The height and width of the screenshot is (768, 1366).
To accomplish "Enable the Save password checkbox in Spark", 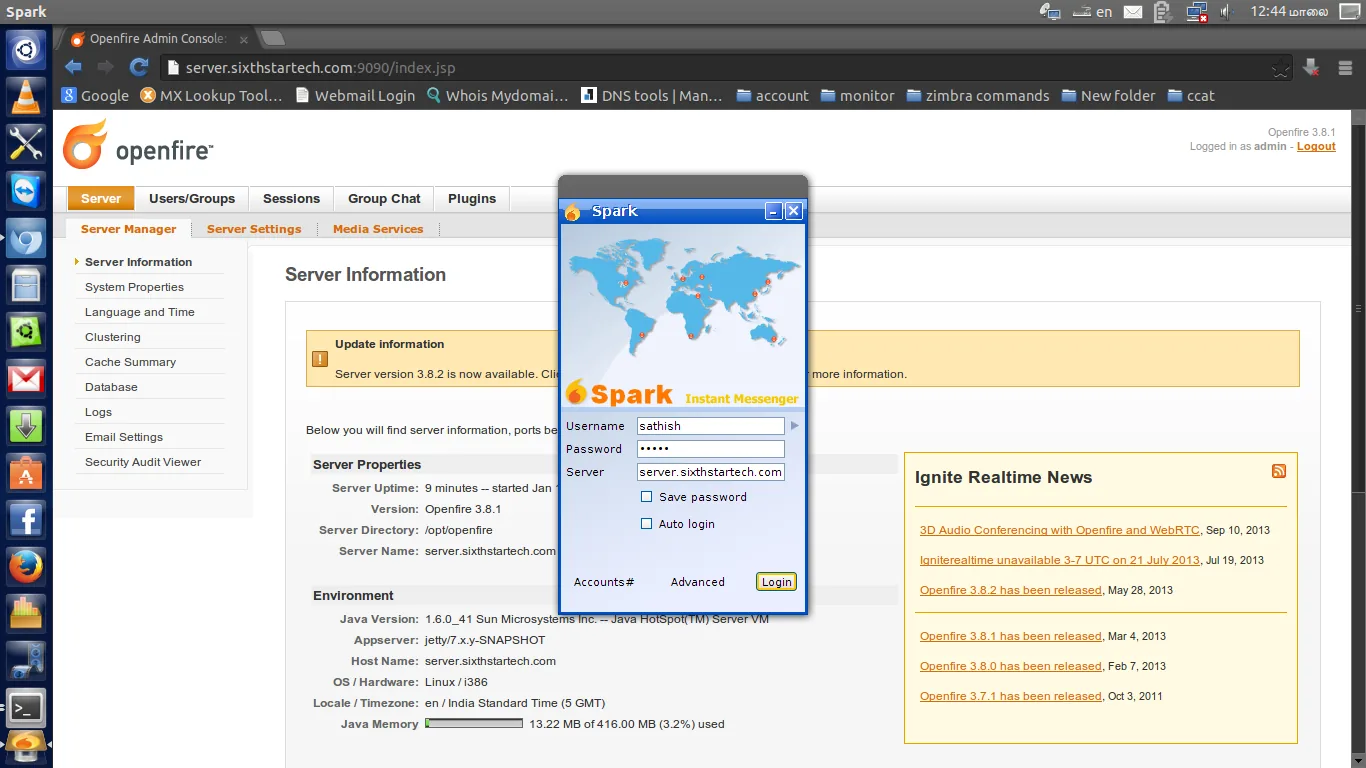I will click(647, 497).
